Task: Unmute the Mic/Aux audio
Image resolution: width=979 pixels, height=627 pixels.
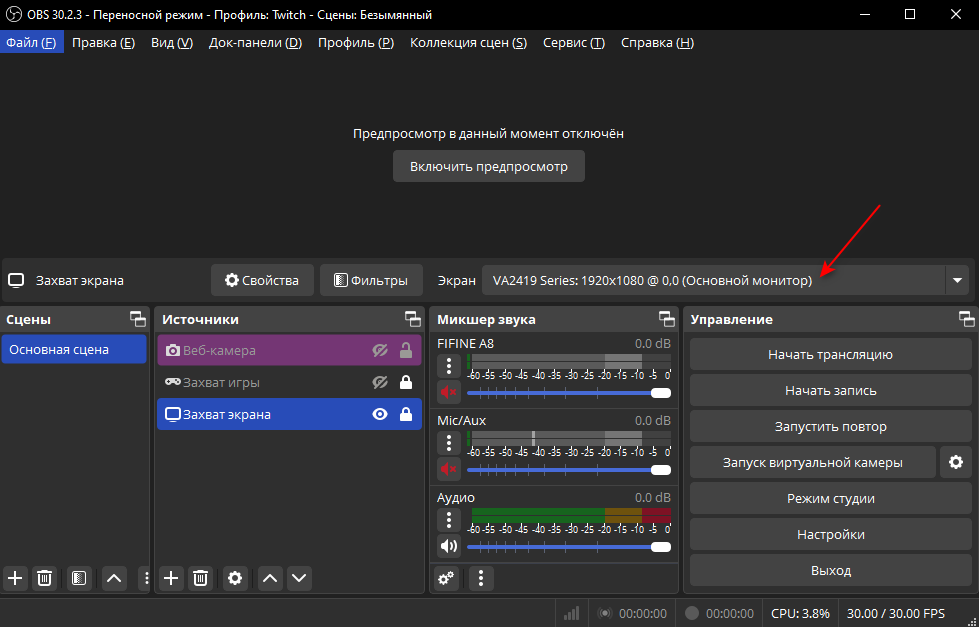Action: [448, 469]
